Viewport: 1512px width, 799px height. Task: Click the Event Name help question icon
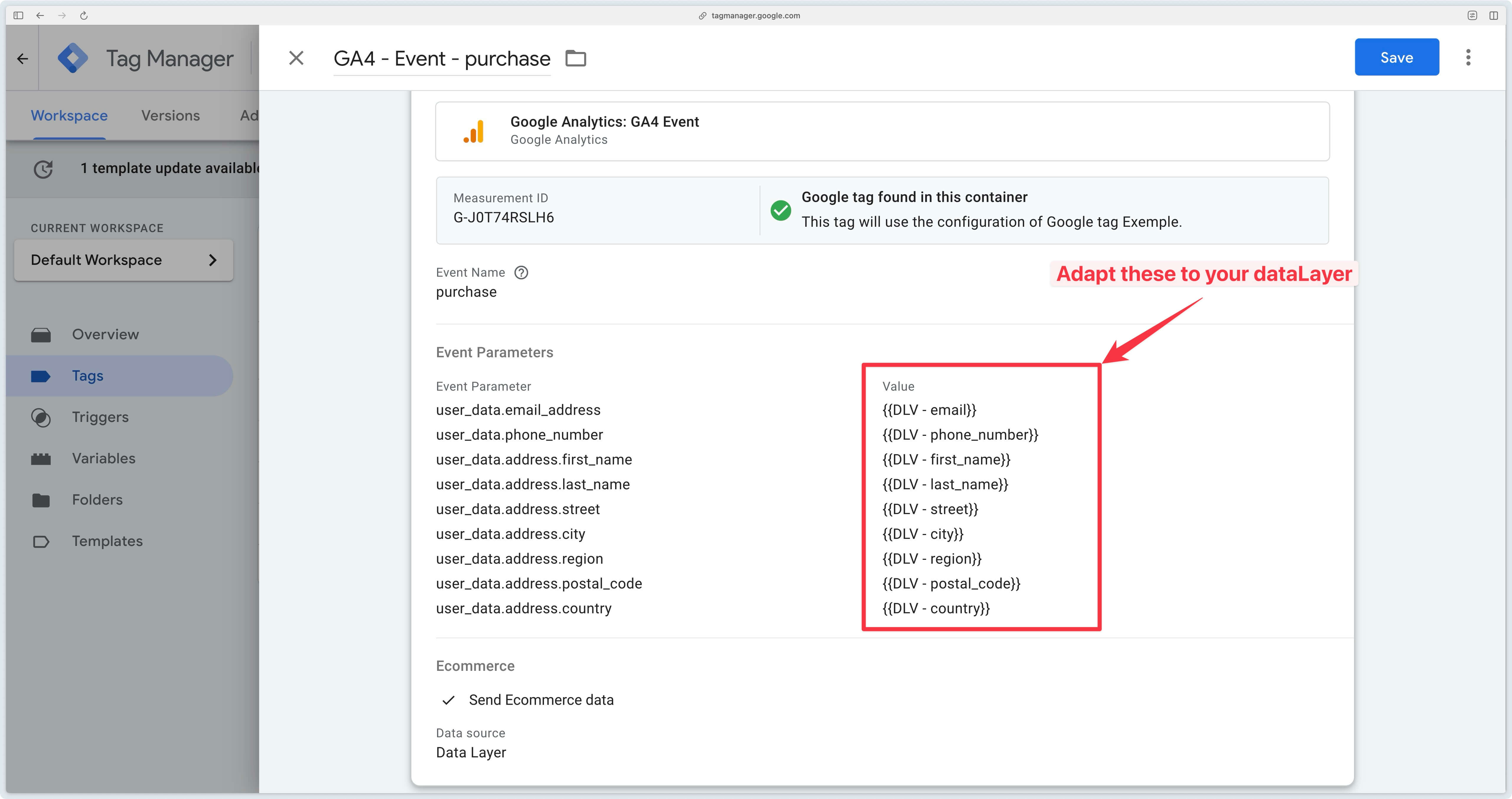click(x=521, y=273)
